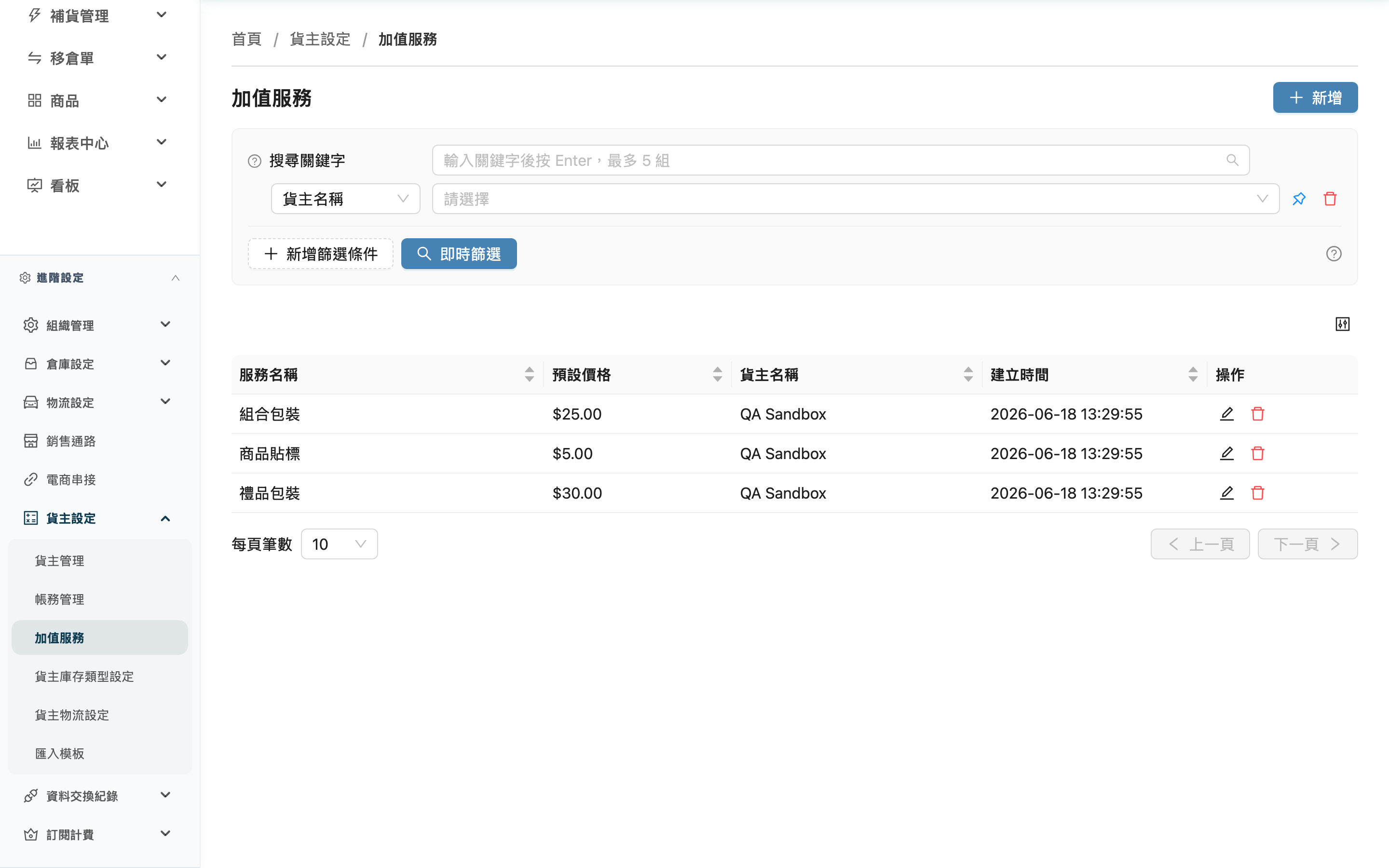
Task: Click the $30.00 price cell
Action: 577,493
